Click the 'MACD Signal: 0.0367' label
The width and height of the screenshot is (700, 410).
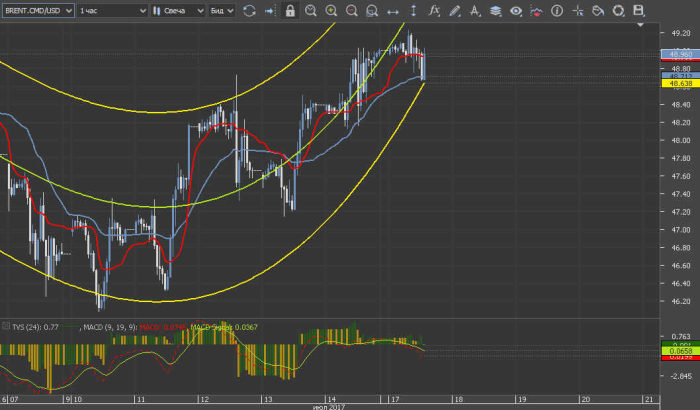point(224,327)
